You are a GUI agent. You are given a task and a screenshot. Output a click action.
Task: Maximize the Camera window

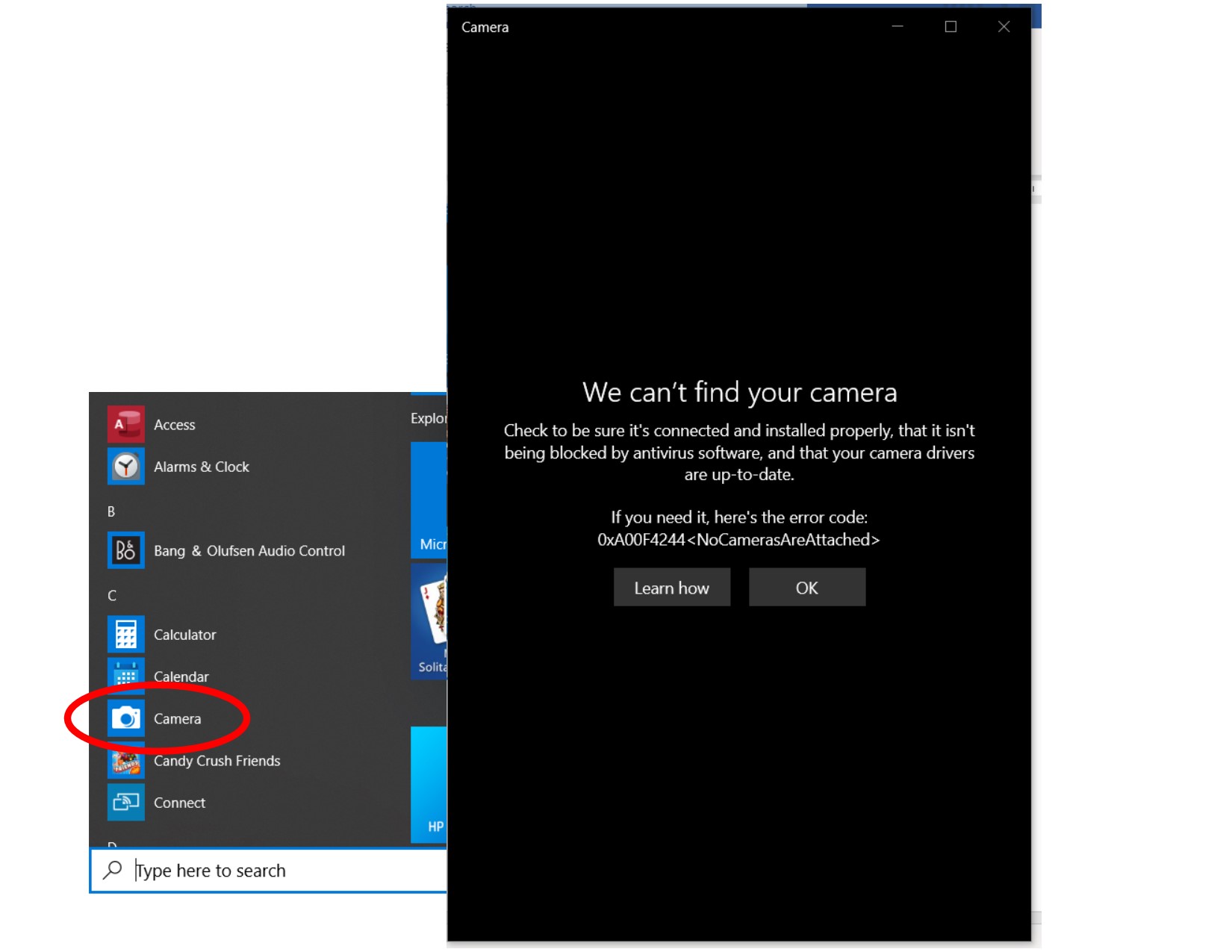coord(950,27)
